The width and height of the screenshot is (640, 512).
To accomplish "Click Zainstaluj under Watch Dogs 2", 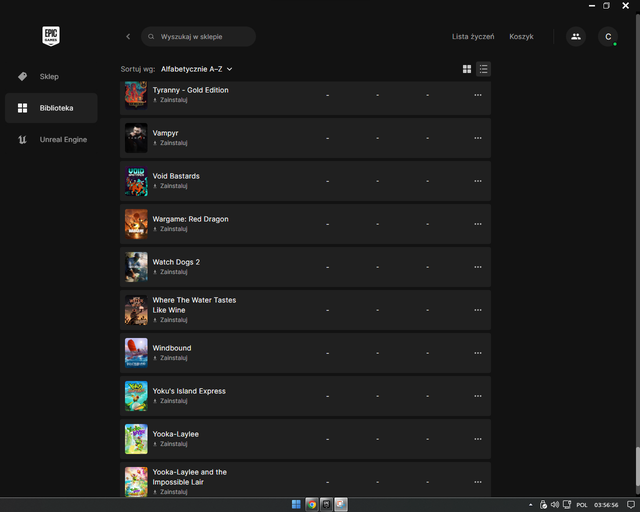I will click(170, 272).
